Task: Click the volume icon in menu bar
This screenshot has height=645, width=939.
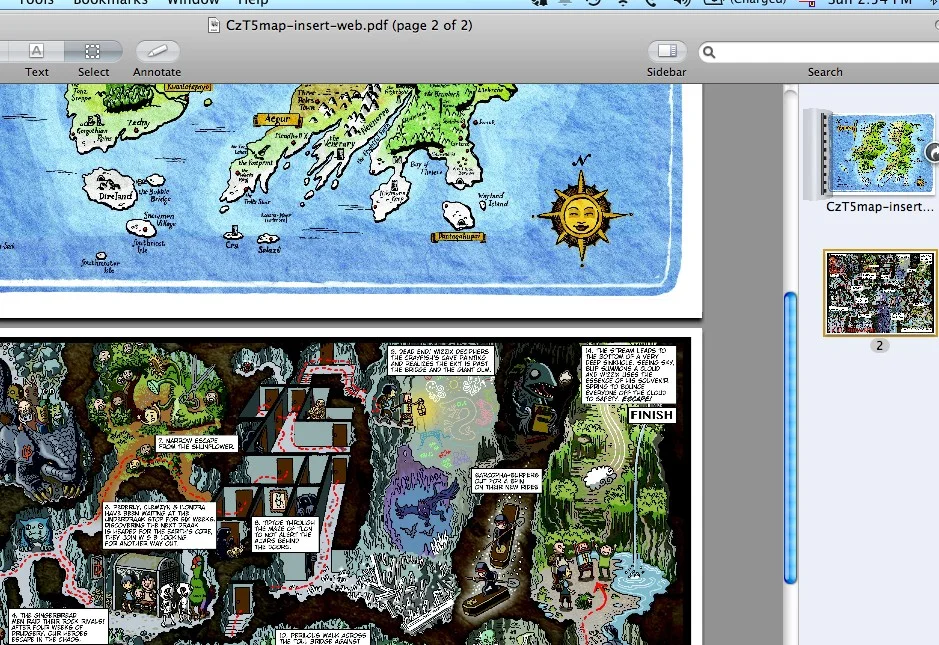Action: coord(683,2)
